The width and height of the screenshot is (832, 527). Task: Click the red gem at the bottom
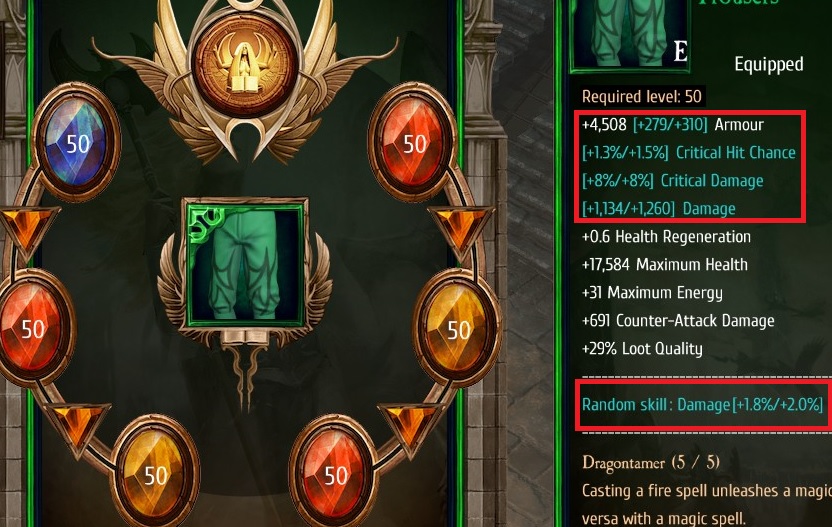[334, 474]
